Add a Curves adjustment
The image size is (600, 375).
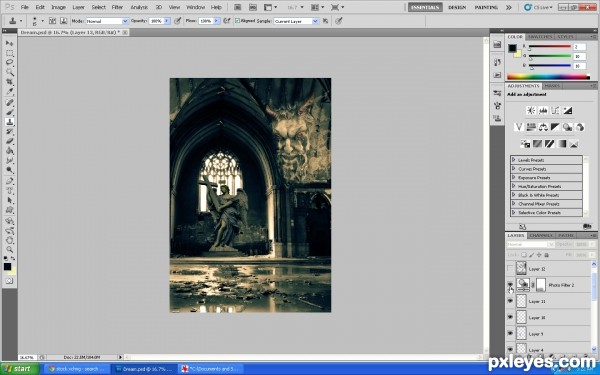(555, 111)
